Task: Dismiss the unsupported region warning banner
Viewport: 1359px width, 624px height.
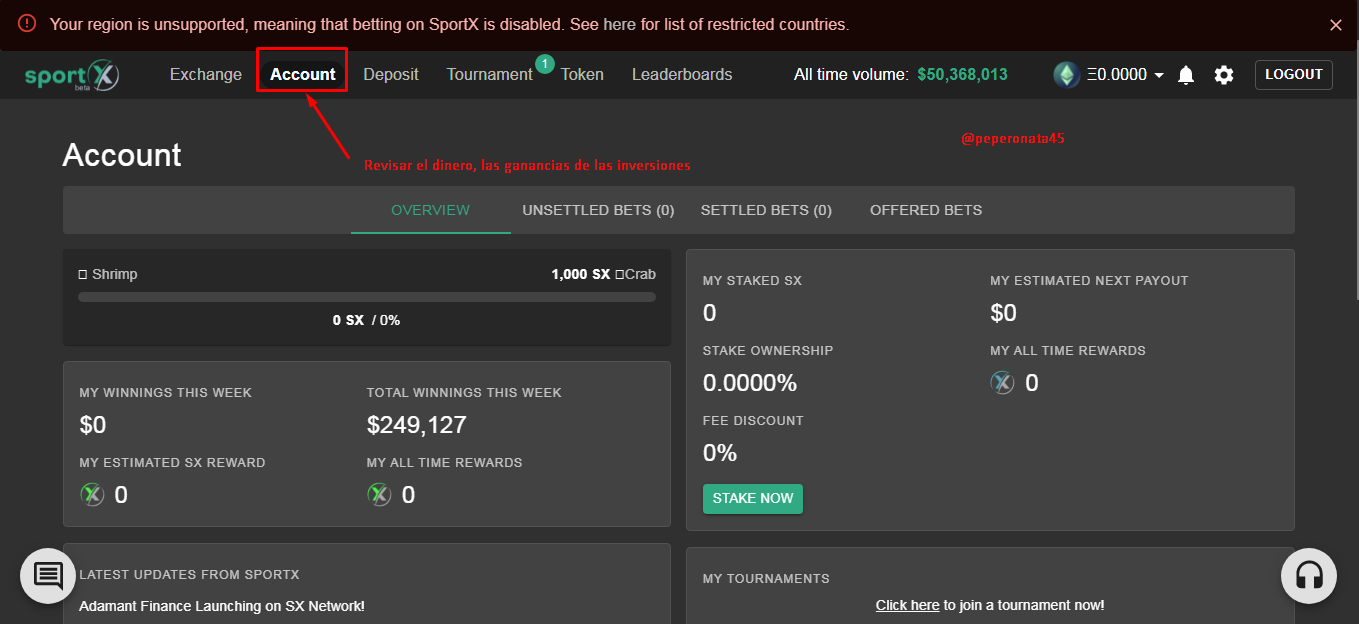Action: [x=1336, y=25]
